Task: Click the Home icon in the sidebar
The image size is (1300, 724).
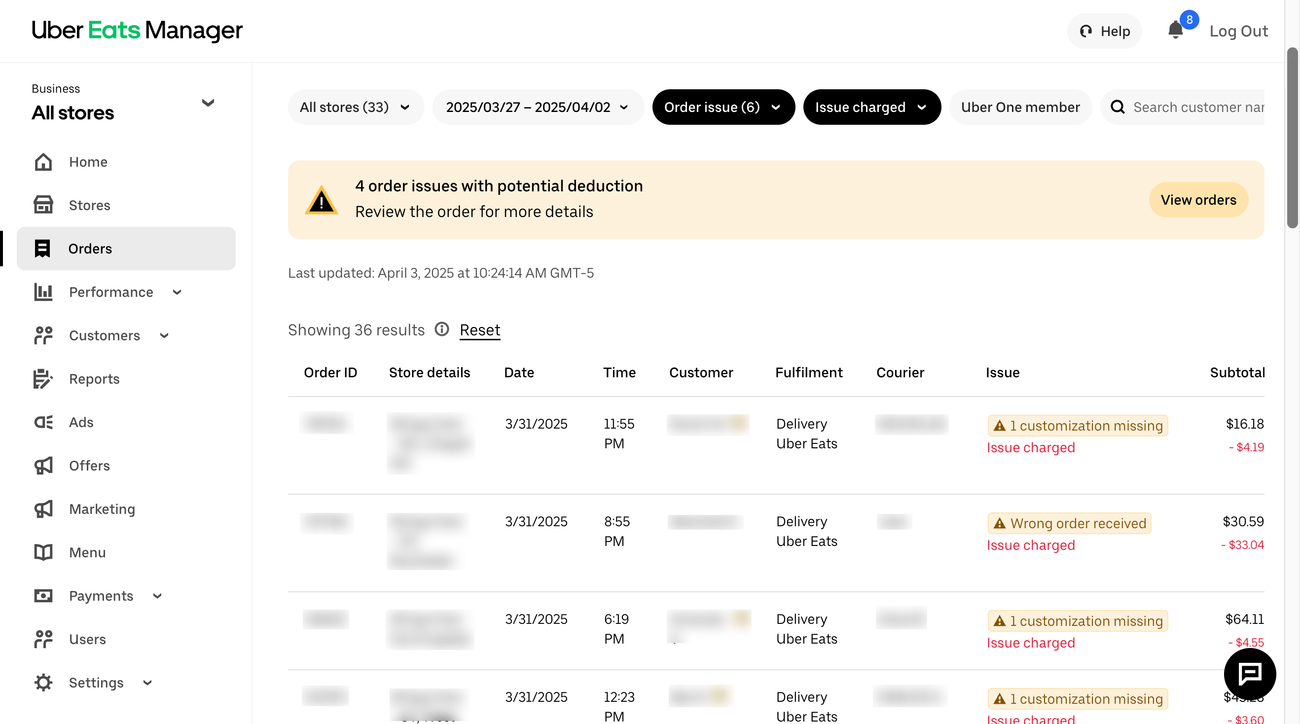Action: pos(43,162)
